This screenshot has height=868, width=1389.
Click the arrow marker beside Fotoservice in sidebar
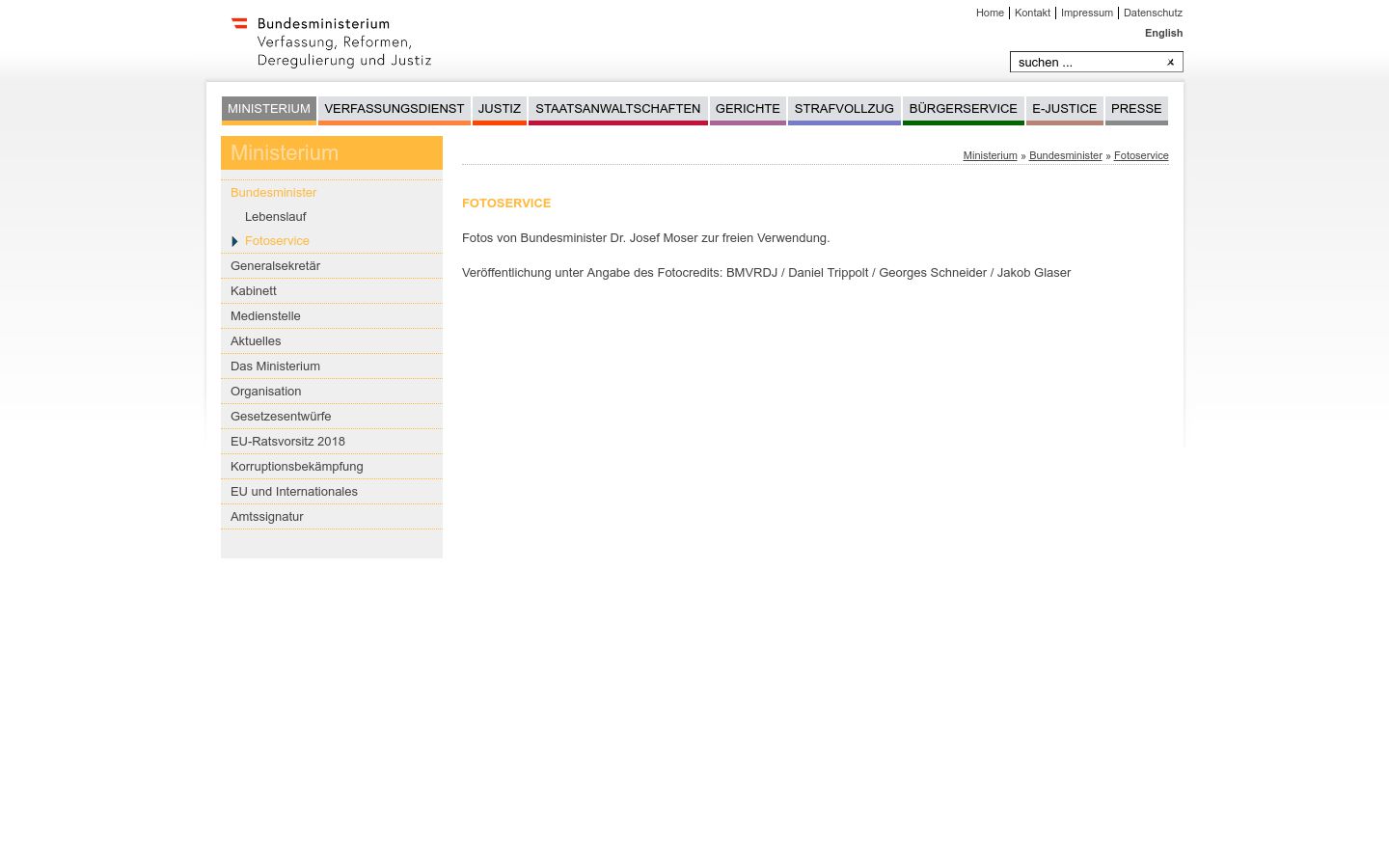tap(234, 241)
